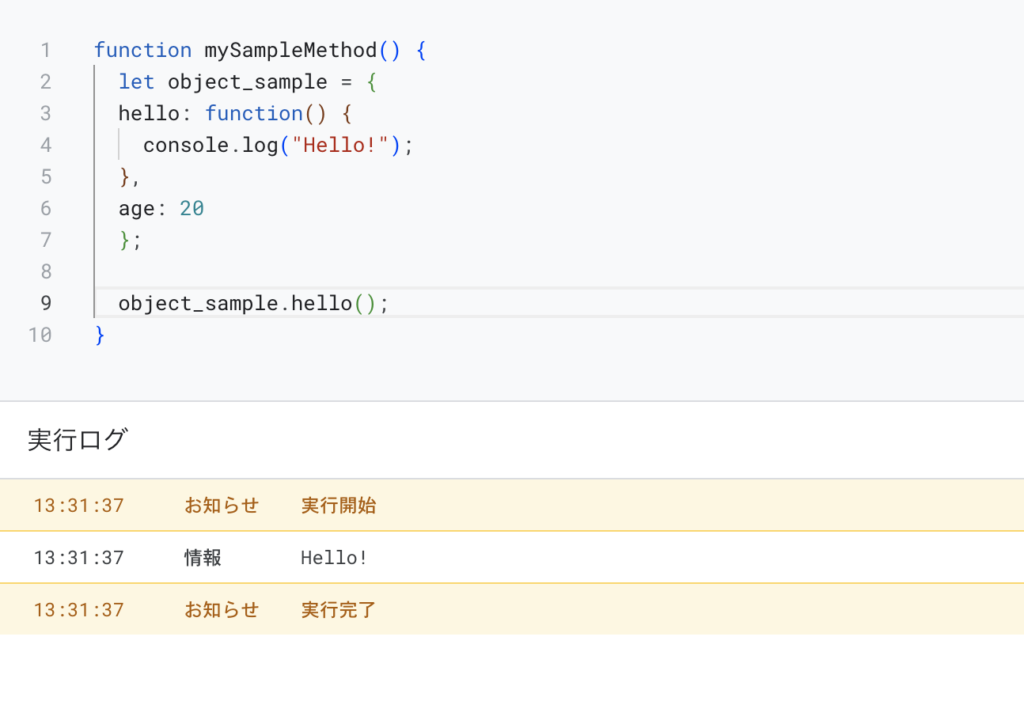The image size is (1024, 720).
Task: Click the お知らせ label in the 実行完了 row
Action: tap(221, 610)
